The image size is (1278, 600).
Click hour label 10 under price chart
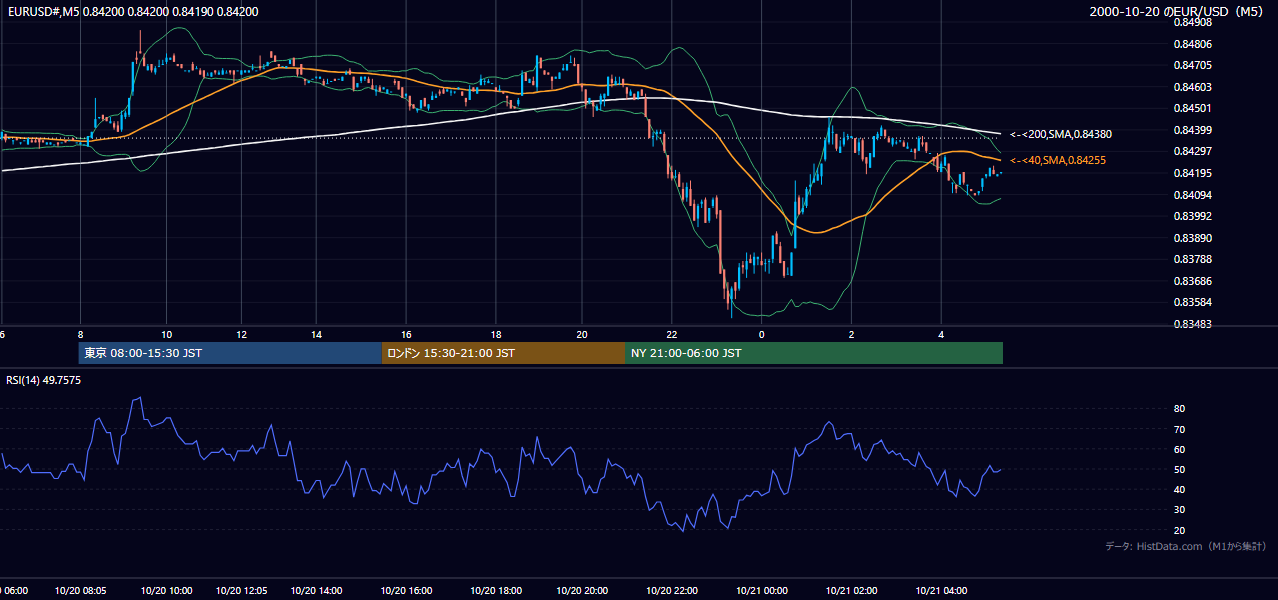(x=166, y=334)
